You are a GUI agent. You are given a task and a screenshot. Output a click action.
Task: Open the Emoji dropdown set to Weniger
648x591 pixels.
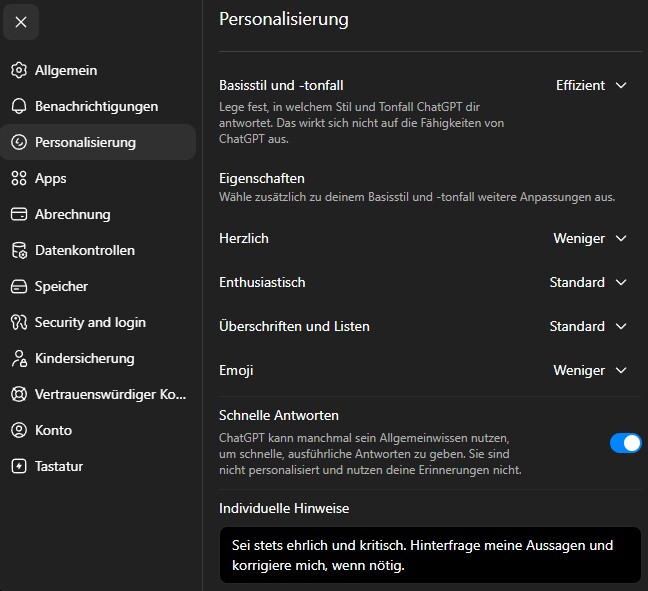[x=590, y=370]
